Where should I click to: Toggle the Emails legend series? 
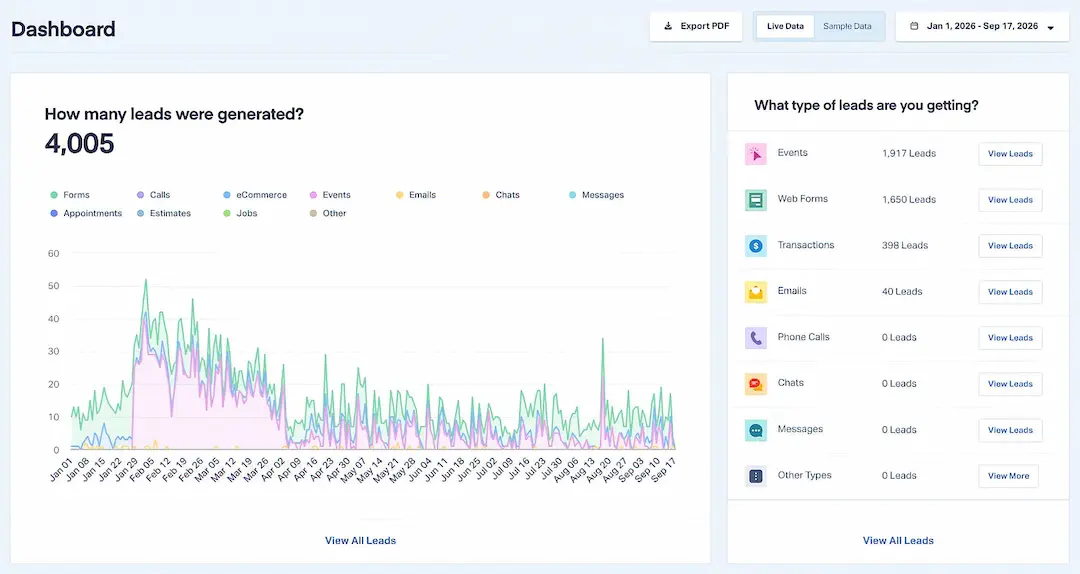click(416, 195)
